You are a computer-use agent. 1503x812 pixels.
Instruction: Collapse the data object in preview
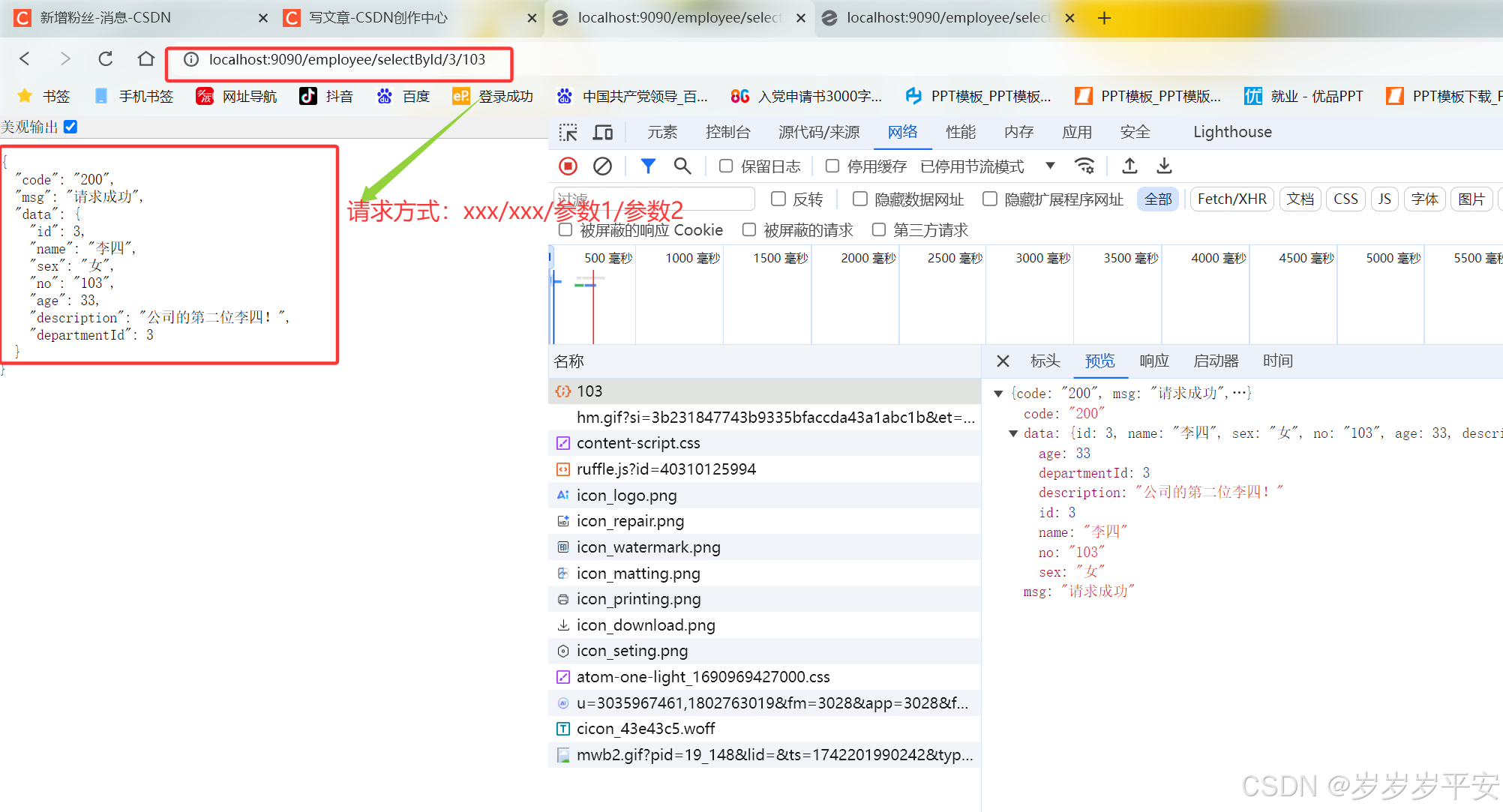1014,433
